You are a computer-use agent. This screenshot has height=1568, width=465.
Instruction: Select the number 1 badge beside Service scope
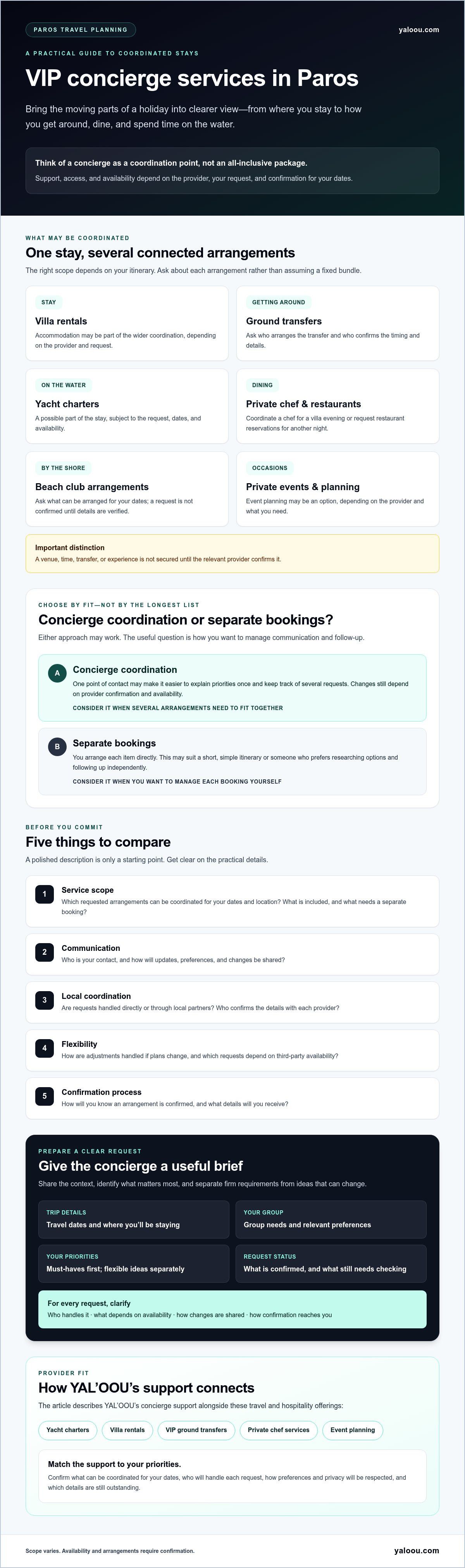pyautogui.click(x=45, y=894)
